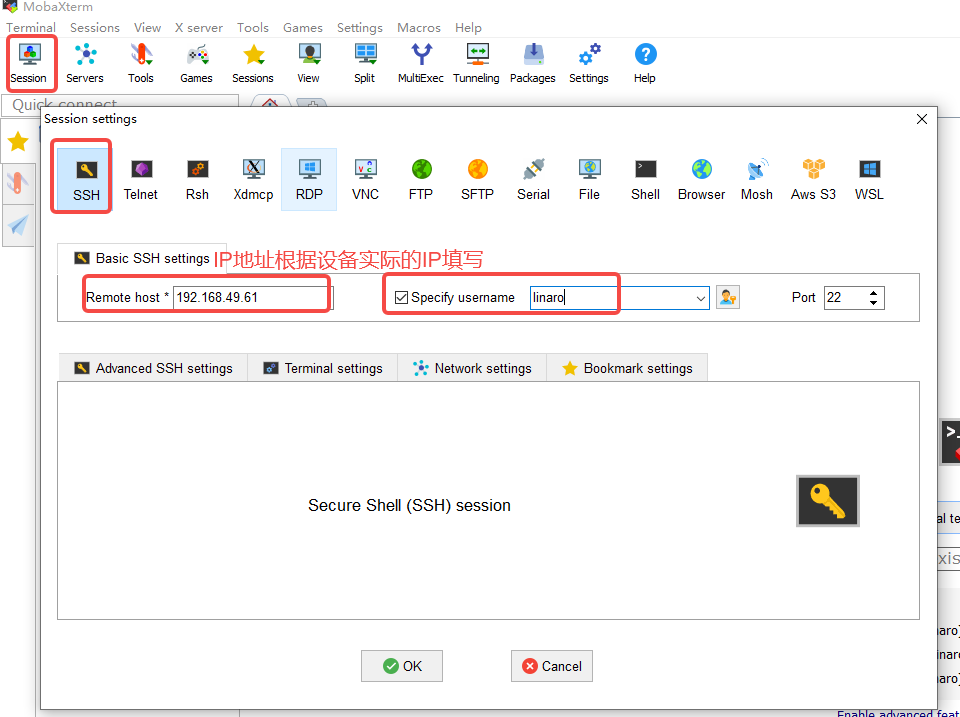The width and height of the screenshot is (960, 717).
Task: Click the MultiExec toolbar icon
Action: [421, 64]
